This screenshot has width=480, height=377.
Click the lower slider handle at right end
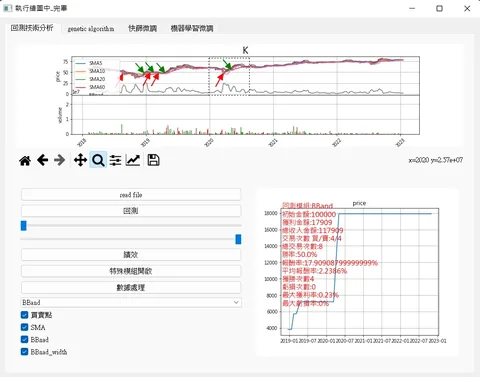click(238, 239)
